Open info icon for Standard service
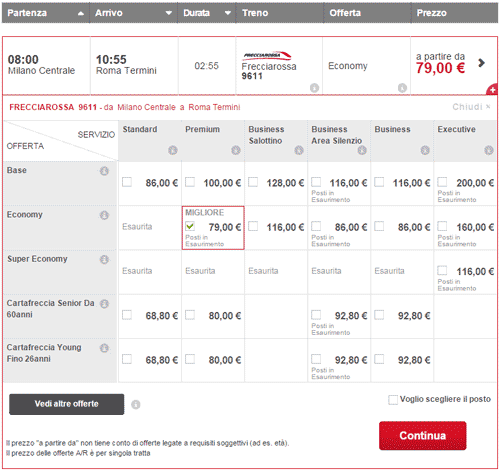Viewport: 500px width, 471px height. 172,150
